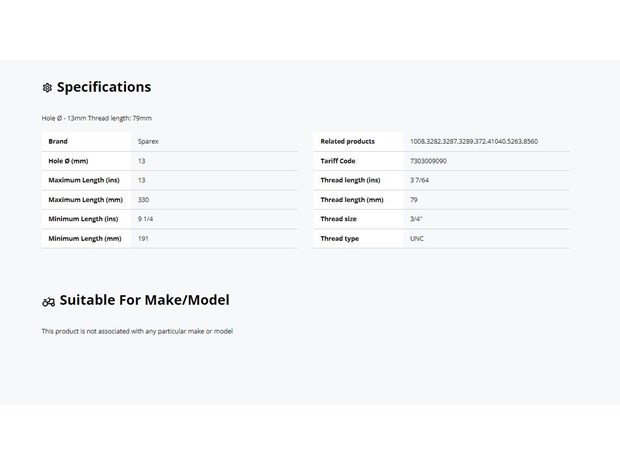Image resolution: width=620 pixels, height=465 pixels.
Task: Select the Maximum Length (ins) row
Action: coord(170,180)
